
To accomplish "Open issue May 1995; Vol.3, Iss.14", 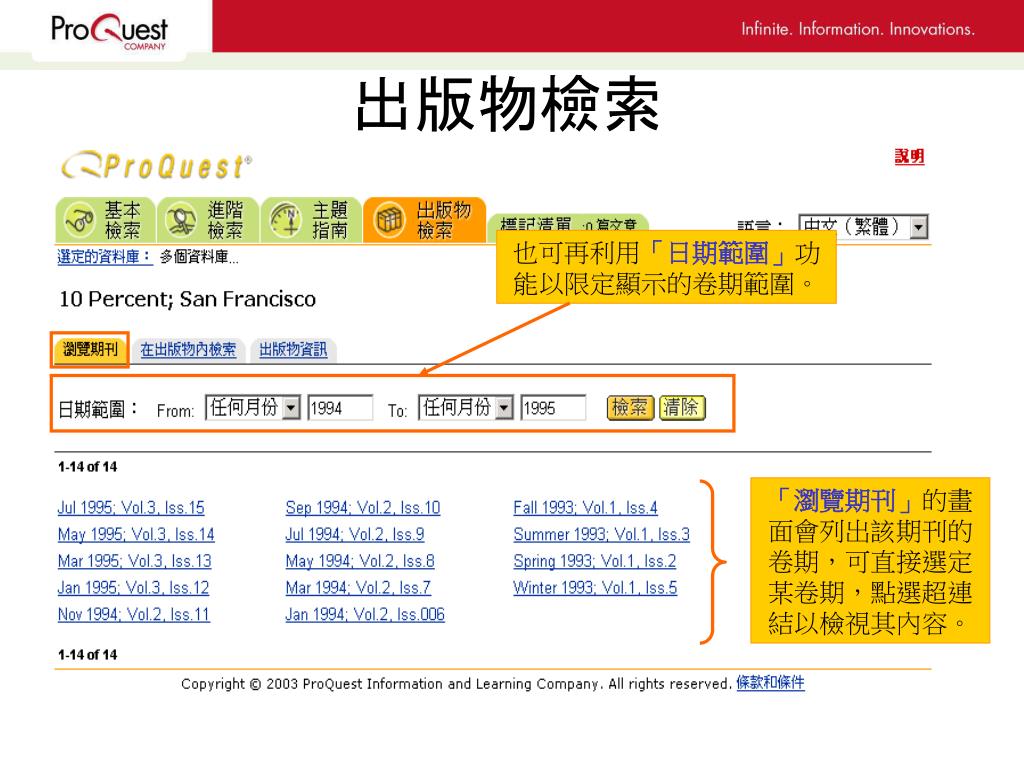I will tap(136, 534).
